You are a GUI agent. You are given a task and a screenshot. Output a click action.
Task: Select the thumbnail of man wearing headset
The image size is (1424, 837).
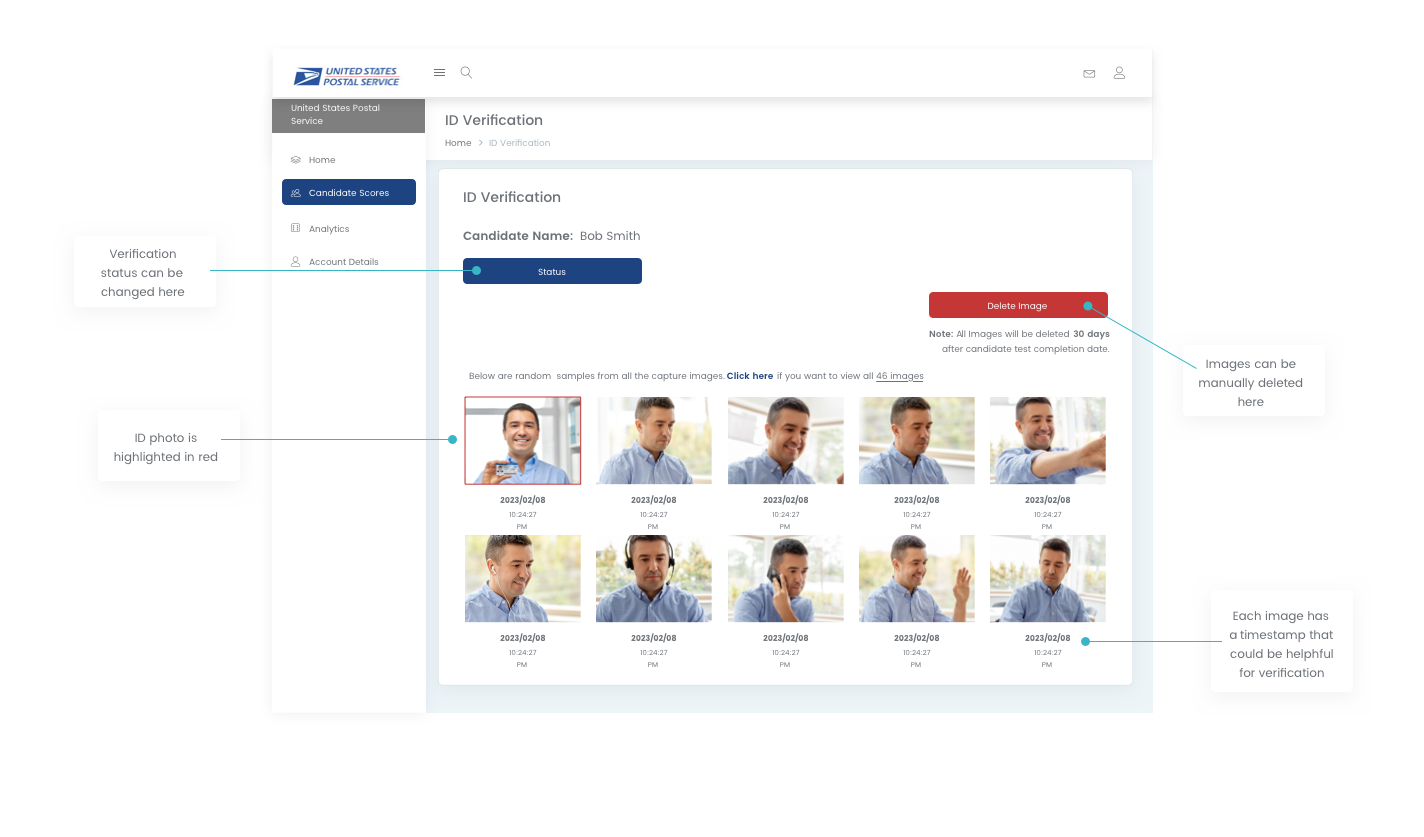(x=654, y=578)
